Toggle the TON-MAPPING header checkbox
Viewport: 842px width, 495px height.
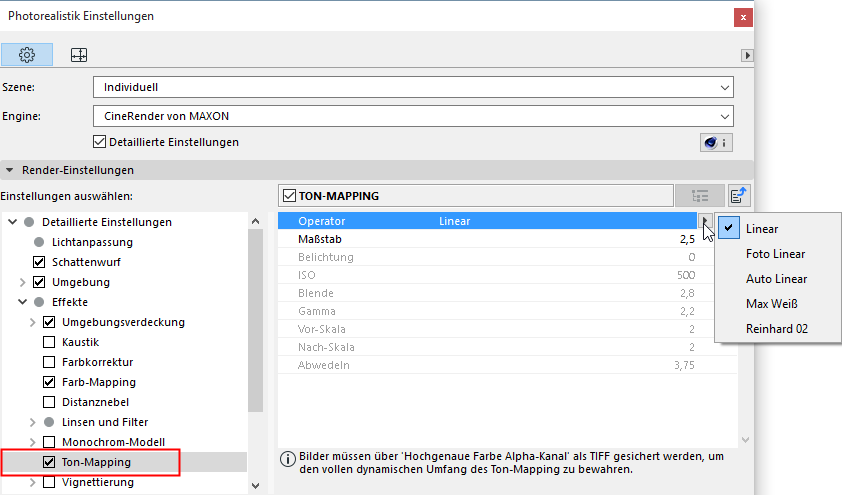[289, 196]
